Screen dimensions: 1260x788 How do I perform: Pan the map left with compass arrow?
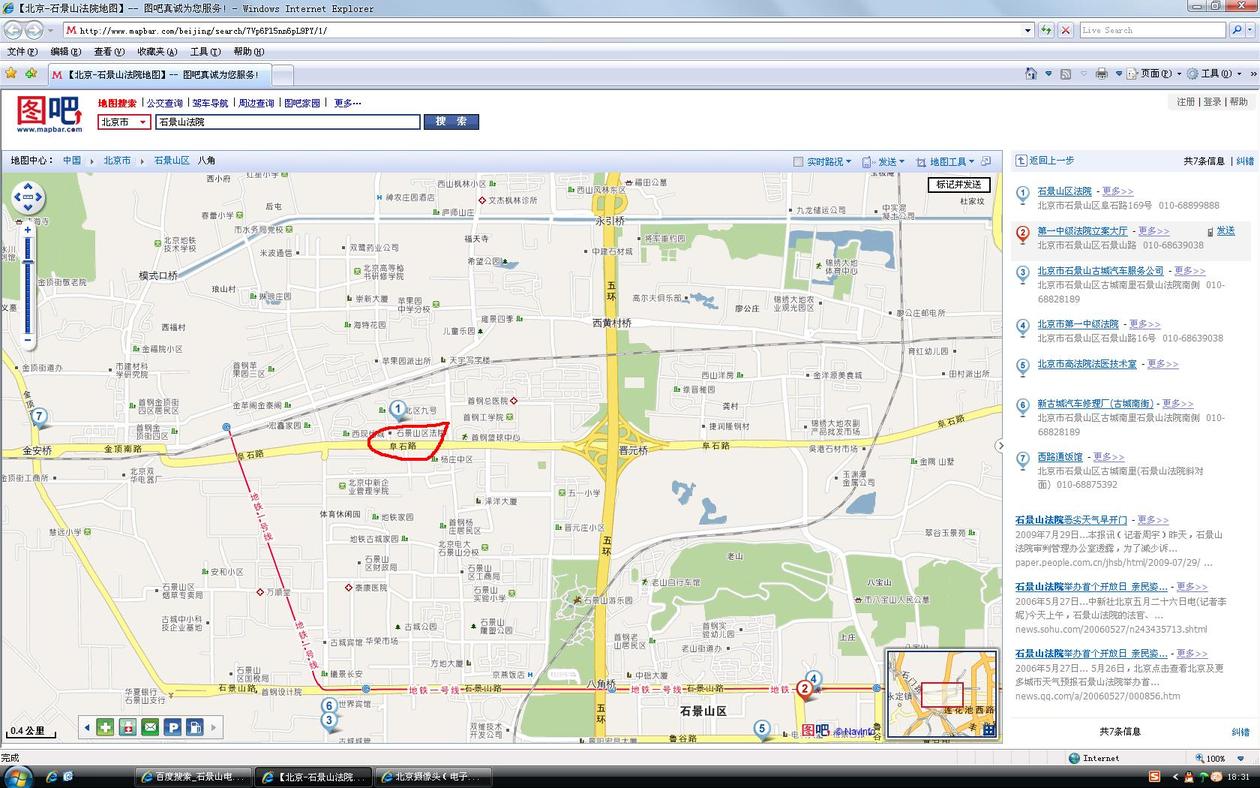(x=17, y=197)
